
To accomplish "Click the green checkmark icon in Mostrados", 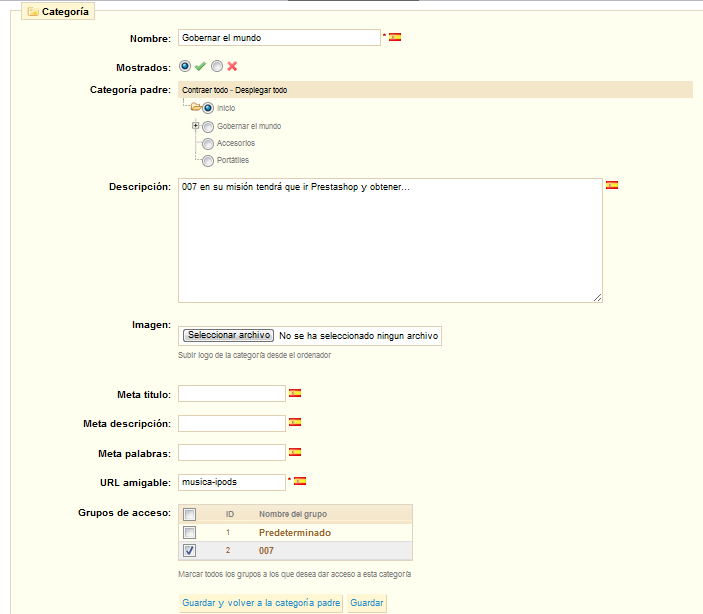I will coord(200,66).
